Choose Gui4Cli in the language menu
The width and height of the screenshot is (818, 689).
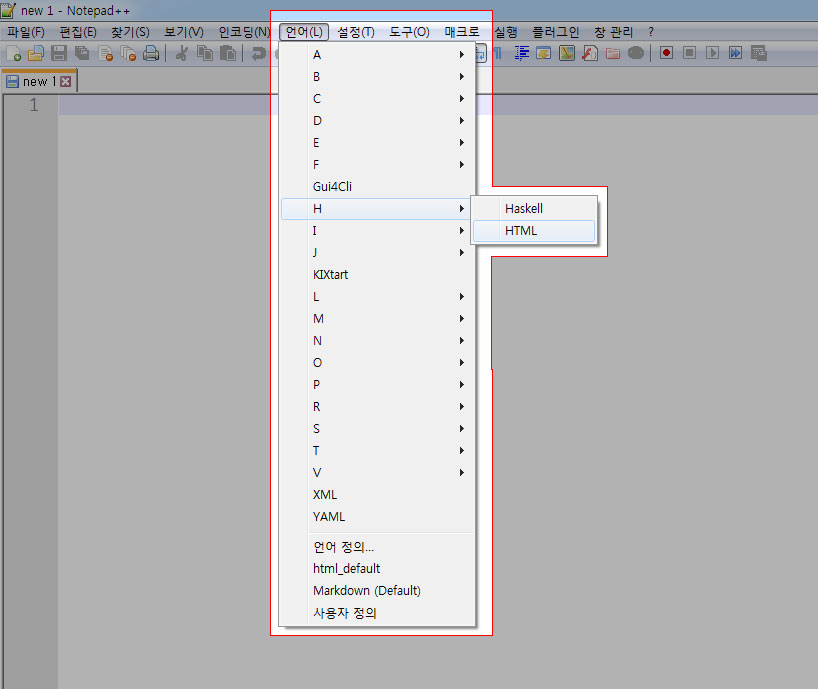point(377,187)
